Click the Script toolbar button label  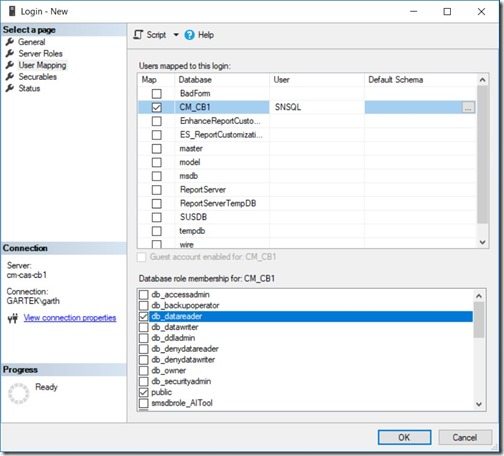click(x=156, y=35)
